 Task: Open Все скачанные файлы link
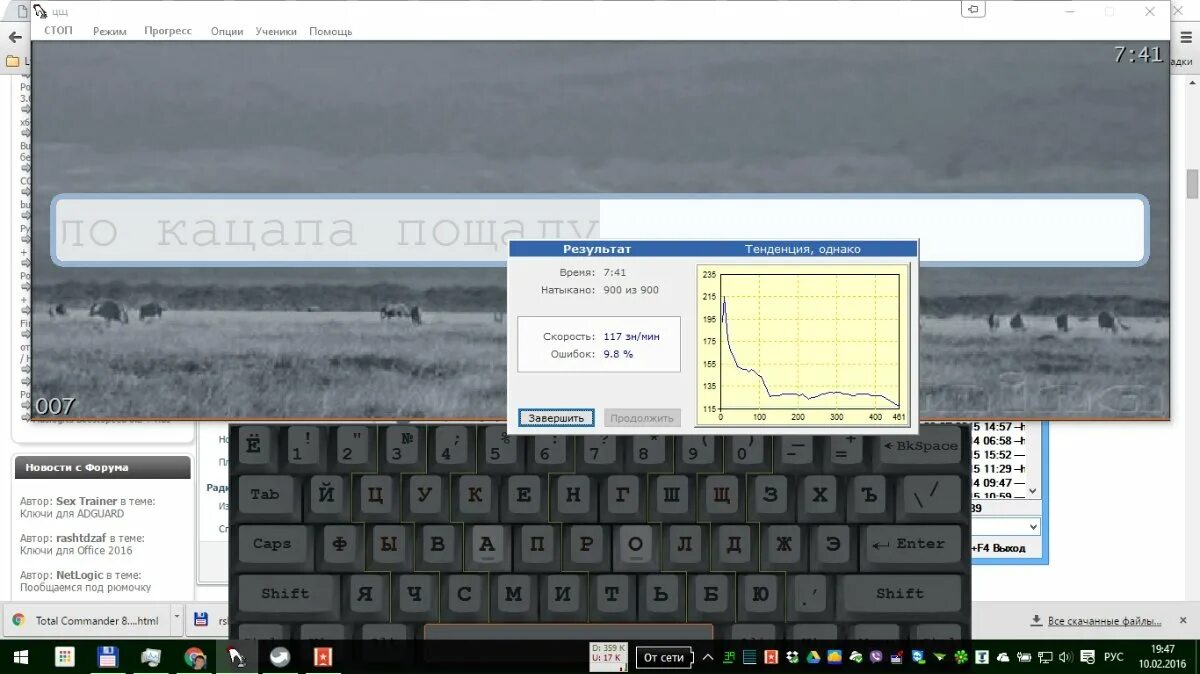tap(1104, 621)
